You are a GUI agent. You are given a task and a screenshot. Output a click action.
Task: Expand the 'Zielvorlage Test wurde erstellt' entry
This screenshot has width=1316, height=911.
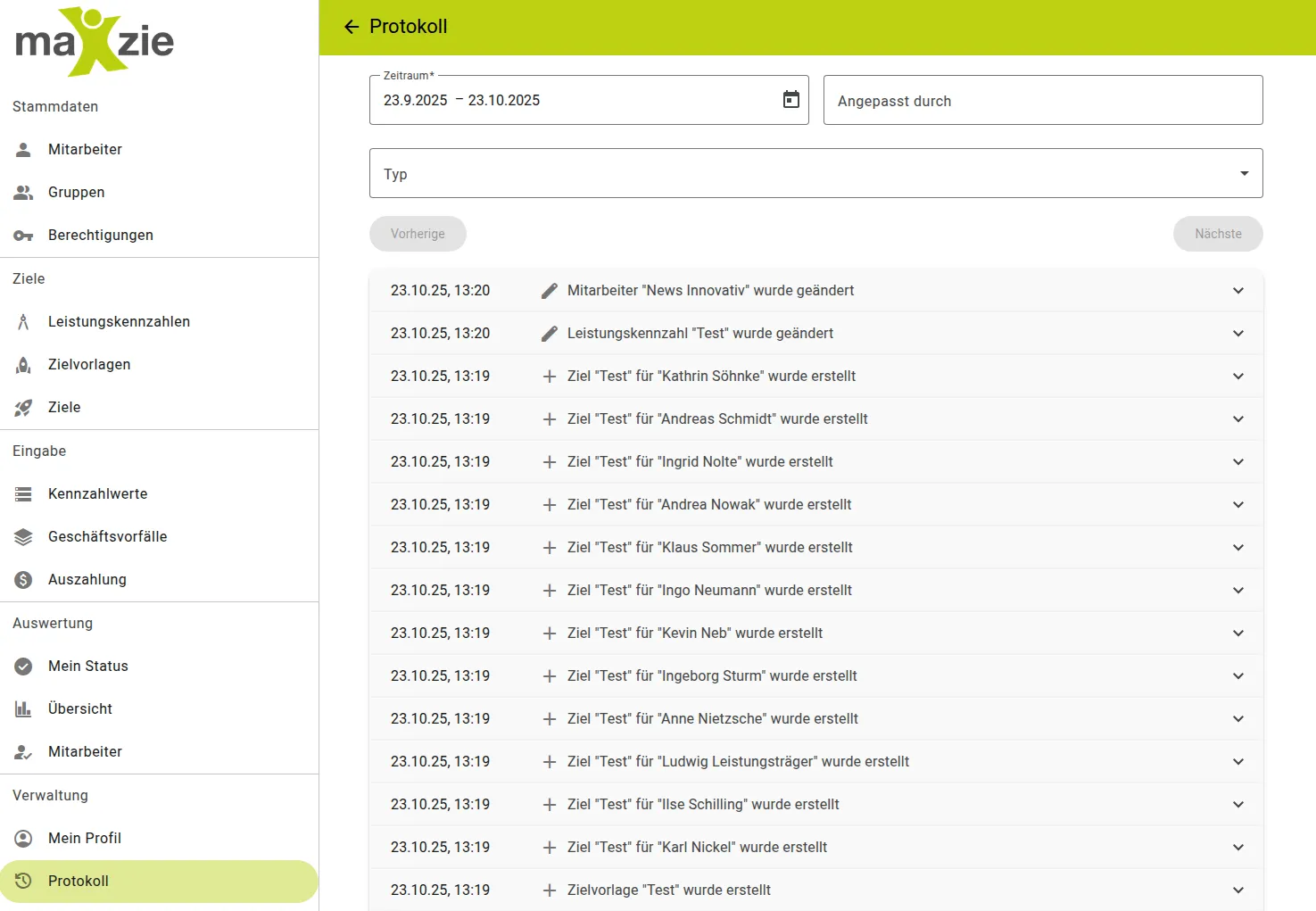1238,890
